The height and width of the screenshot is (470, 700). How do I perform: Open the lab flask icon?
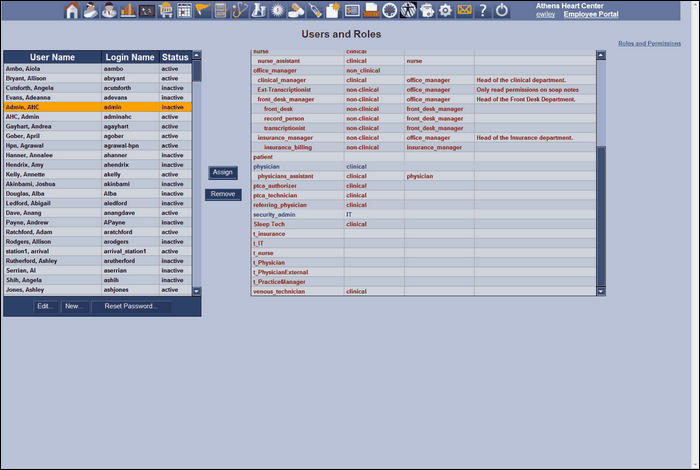tap(258, 10)
